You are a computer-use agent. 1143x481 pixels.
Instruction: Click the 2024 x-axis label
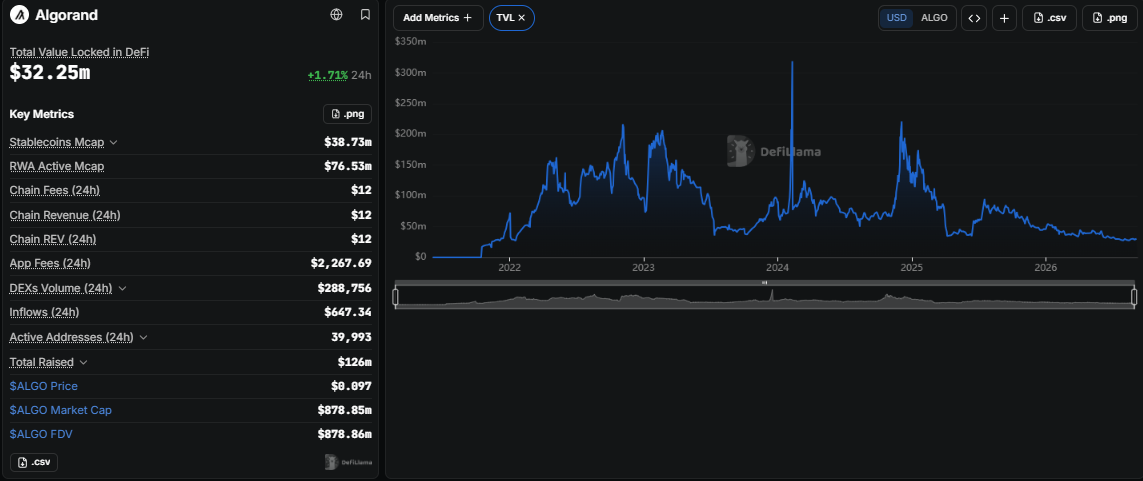coord(778,268)
